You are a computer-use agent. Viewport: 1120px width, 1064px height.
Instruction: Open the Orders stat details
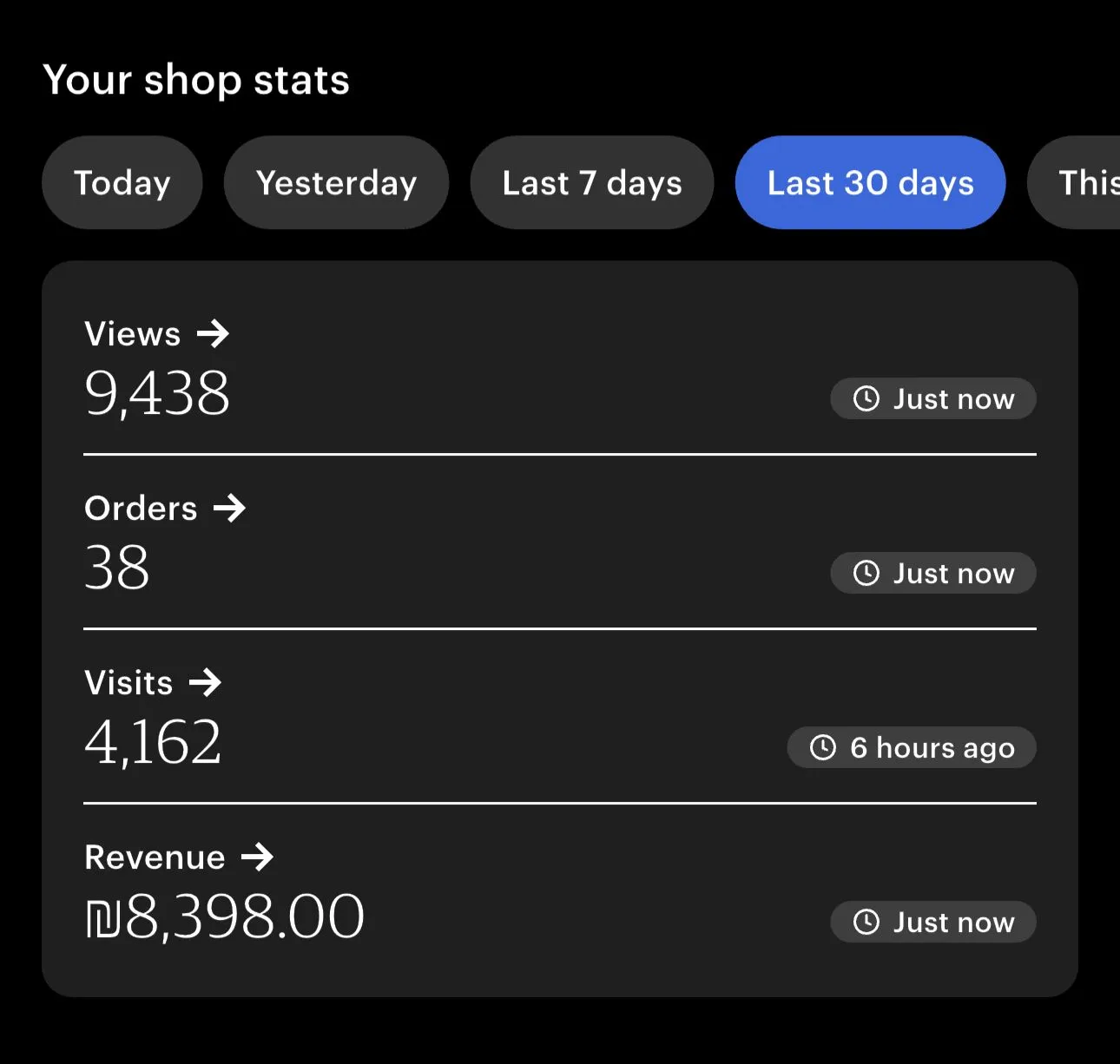pyautogui.click(x=142, y=509)
